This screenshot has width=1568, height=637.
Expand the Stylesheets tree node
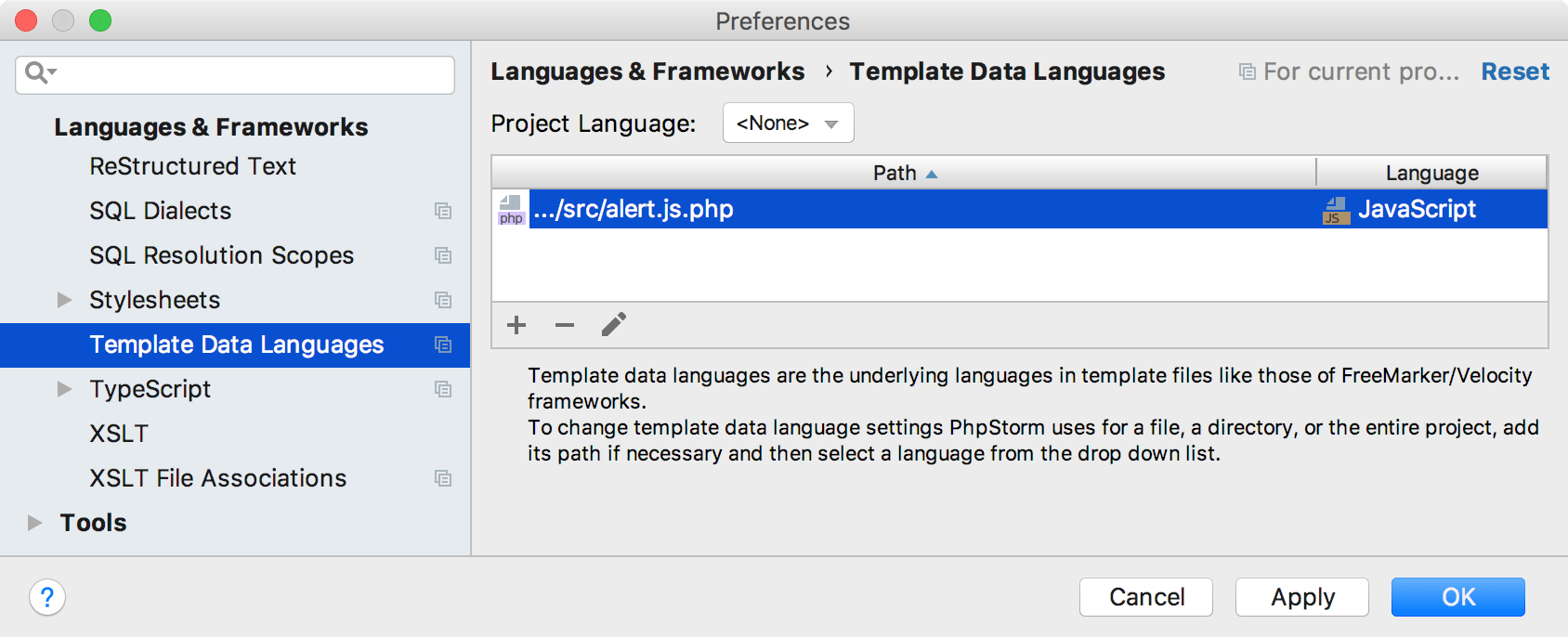point(63,299)
